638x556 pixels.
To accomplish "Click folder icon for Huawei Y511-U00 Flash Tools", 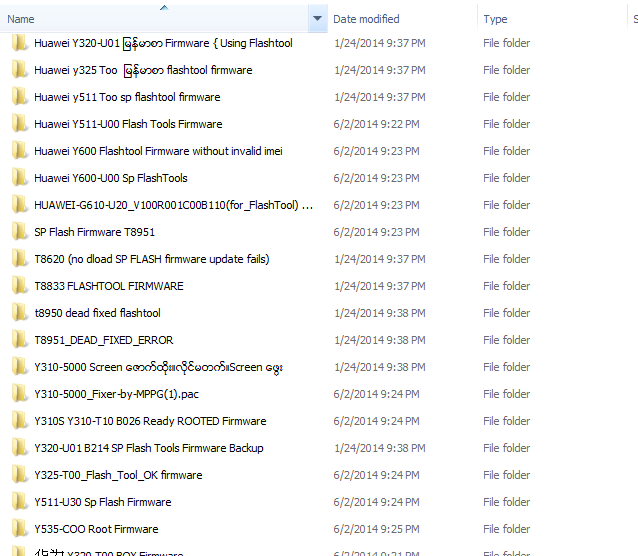I will coord(19,124).
